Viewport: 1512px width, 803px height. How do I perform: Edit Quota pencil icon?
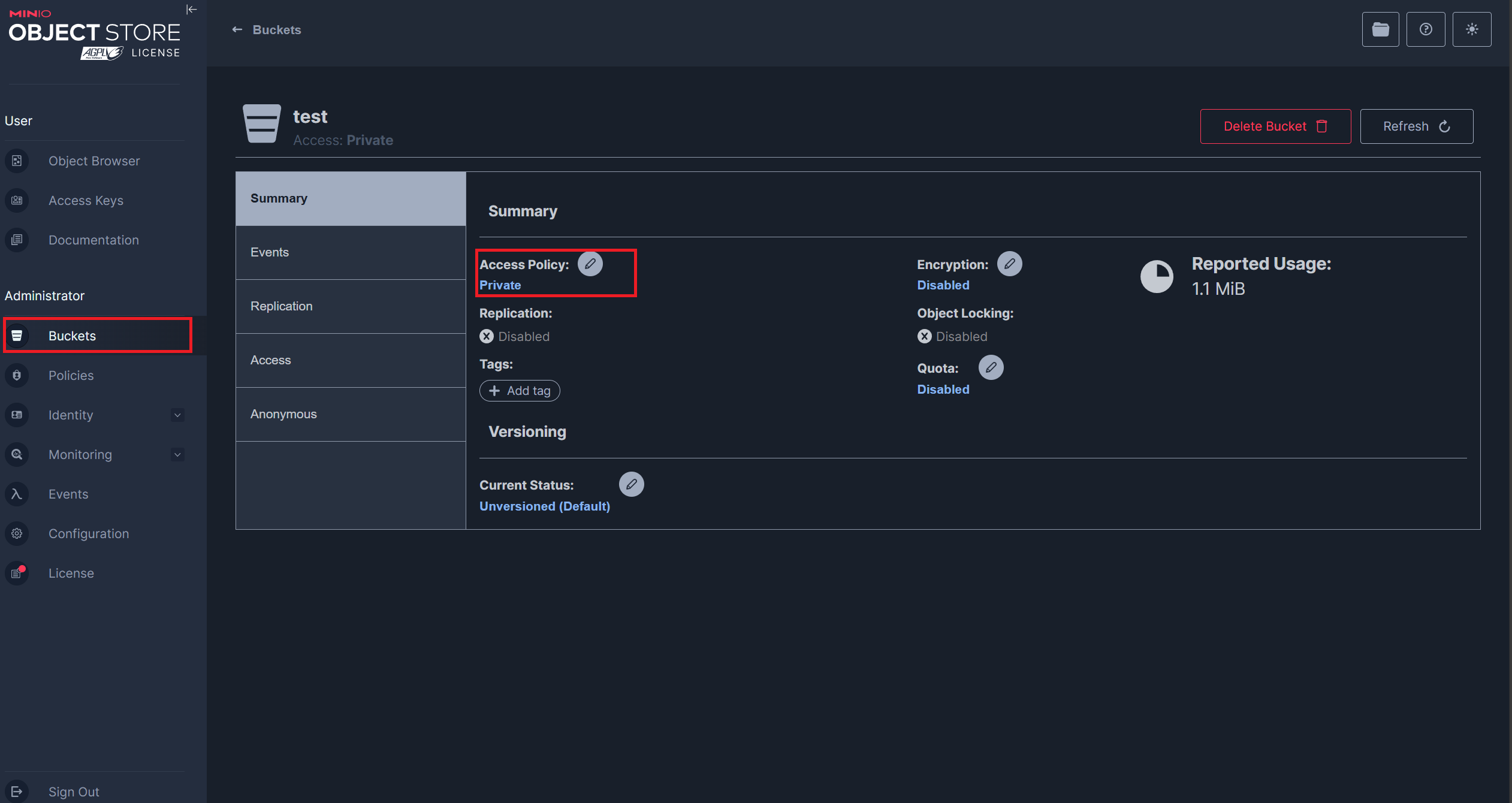(991, 367)
